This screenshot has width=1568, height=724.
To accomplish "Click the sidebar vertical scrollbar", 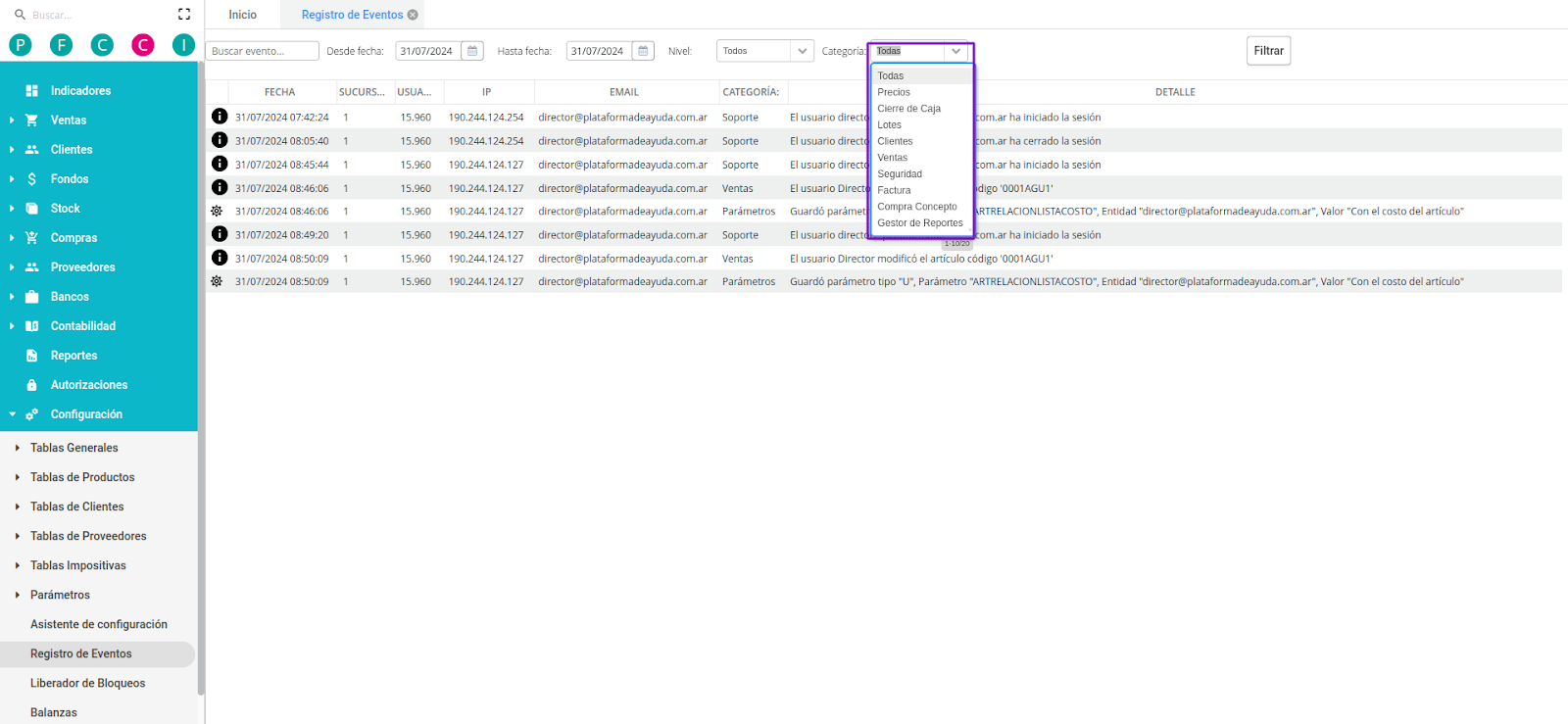I will 201,378.
